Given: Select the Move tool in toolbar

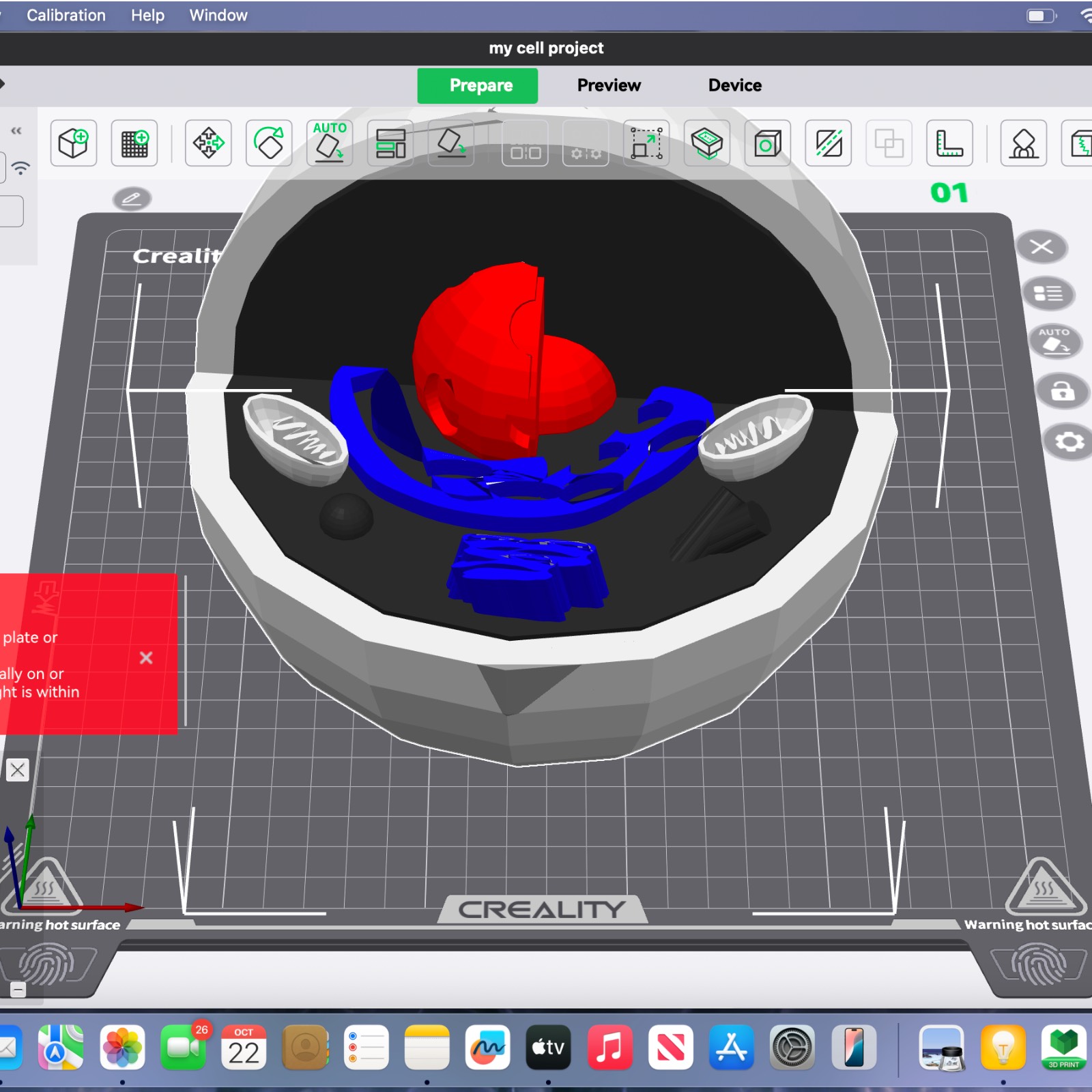Looking at the screenshot, I should coord(208,143).
